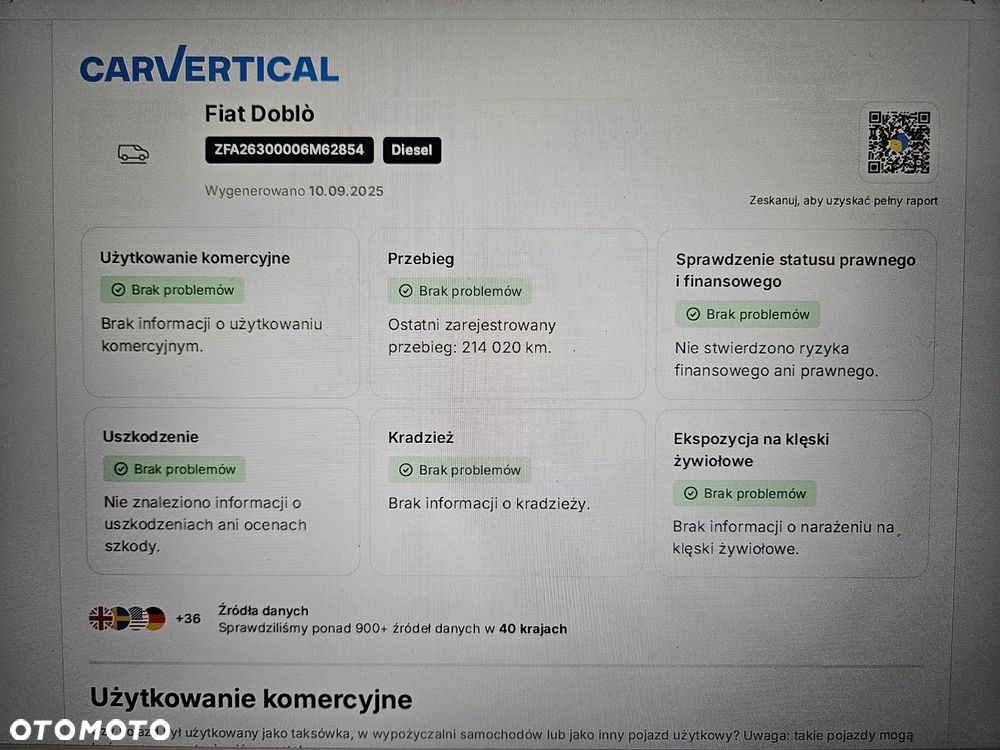Click the checkmark icon under Przebieg
The width and height of the screenshot is (1000, 750).
[x=405, y=291]
